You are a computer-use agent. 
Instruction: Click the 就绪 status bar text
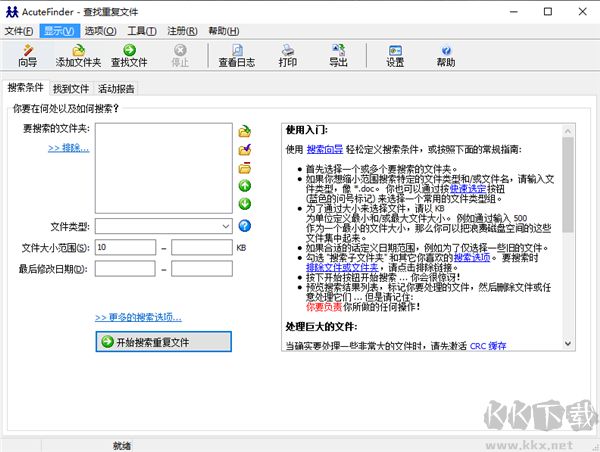tap(122, 445)
